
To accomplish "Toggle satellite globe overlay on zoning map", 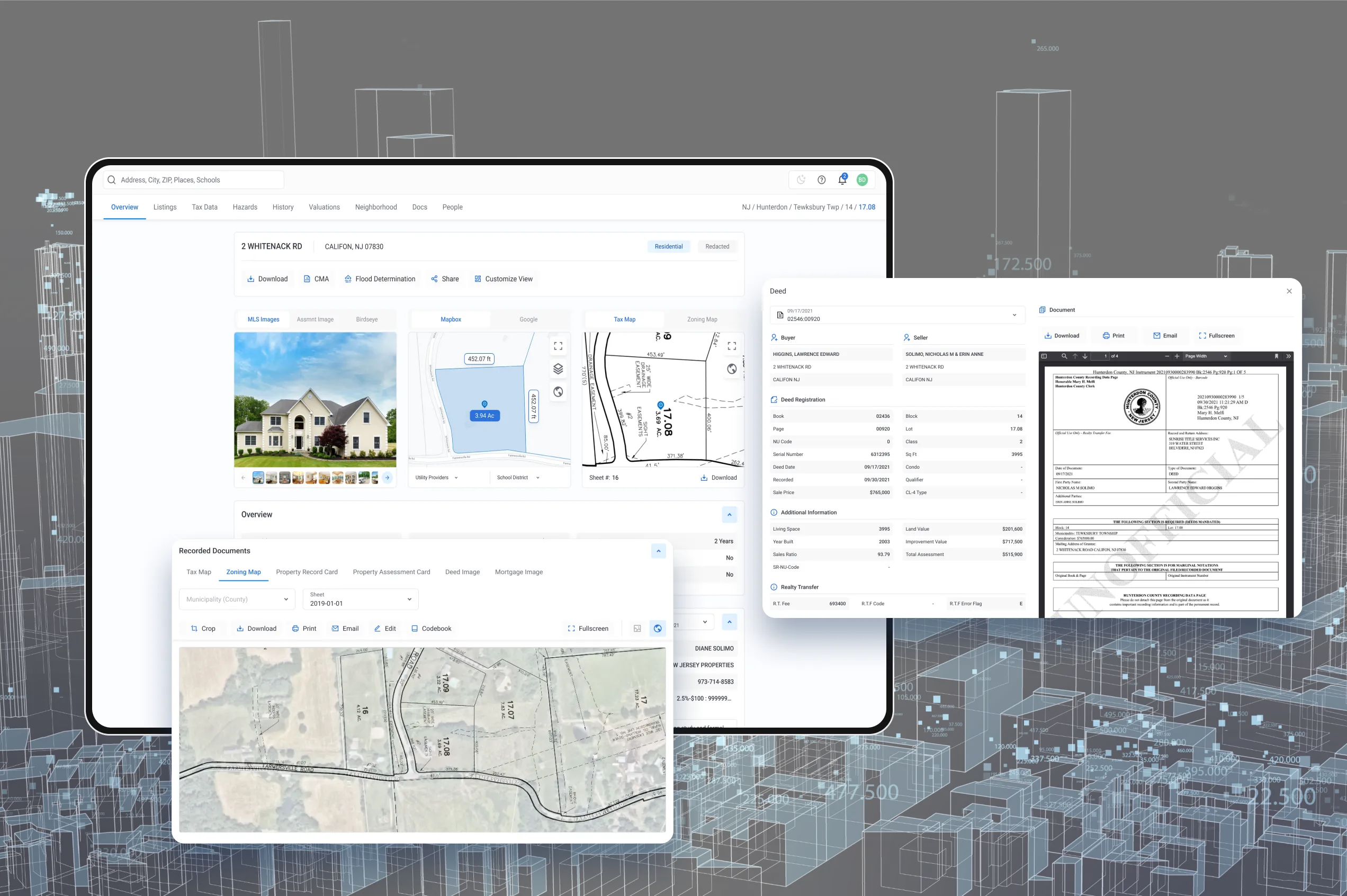I will [658, 629].
